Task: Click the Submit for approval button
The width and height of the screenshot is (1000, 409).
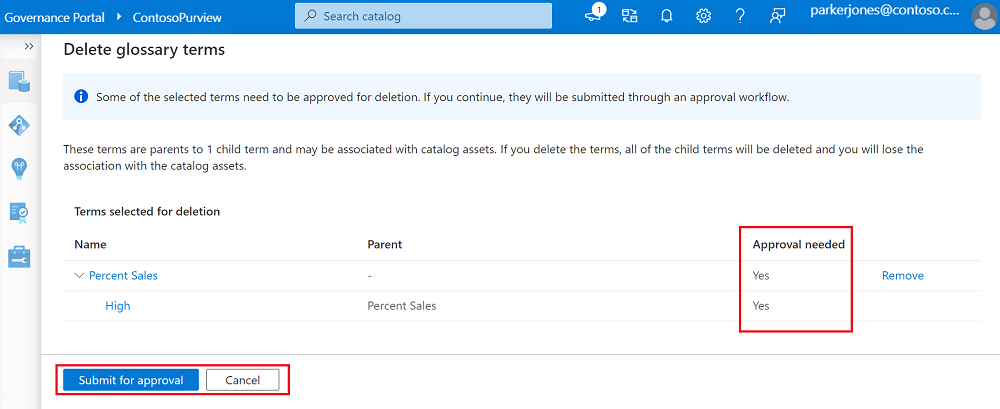Action: click(131, 380)
